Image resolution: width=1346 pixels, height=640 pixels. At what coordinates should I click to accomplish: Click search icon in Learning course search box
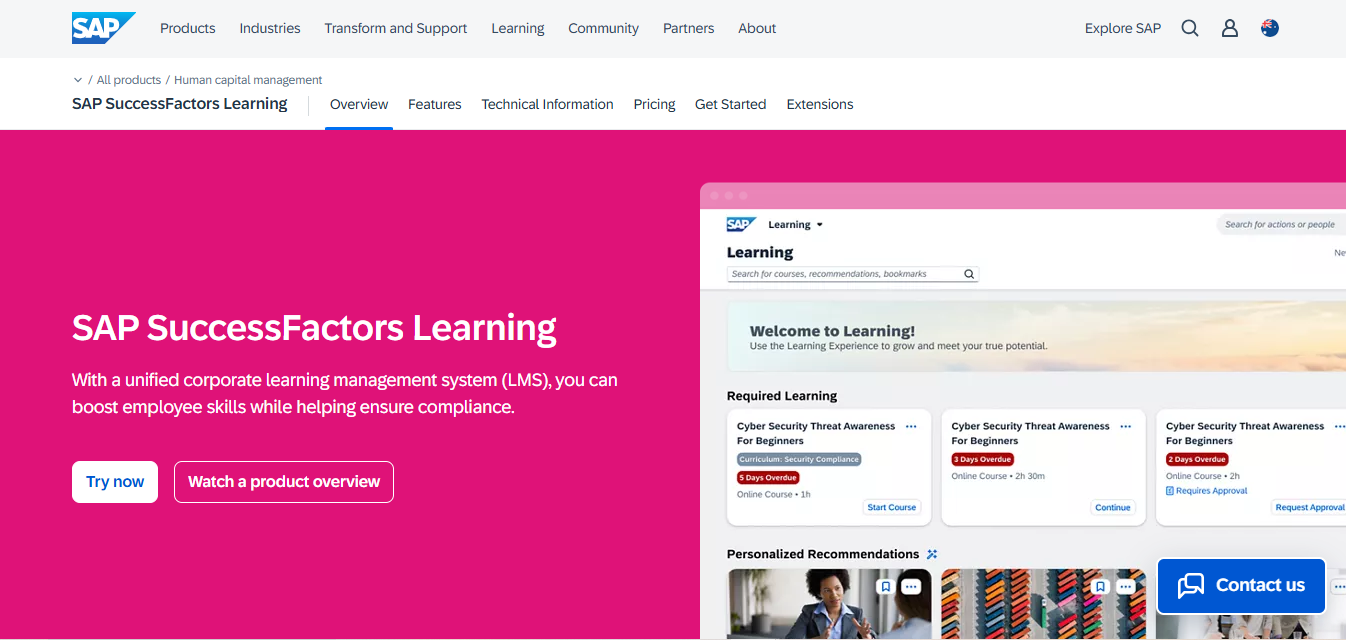[969, 274]
